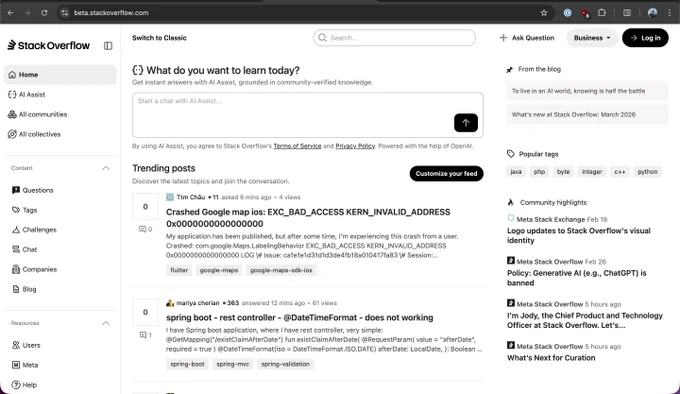Open Privacy Policy link
The width and height of the screenshot is (680, 394).
(355, 146)
